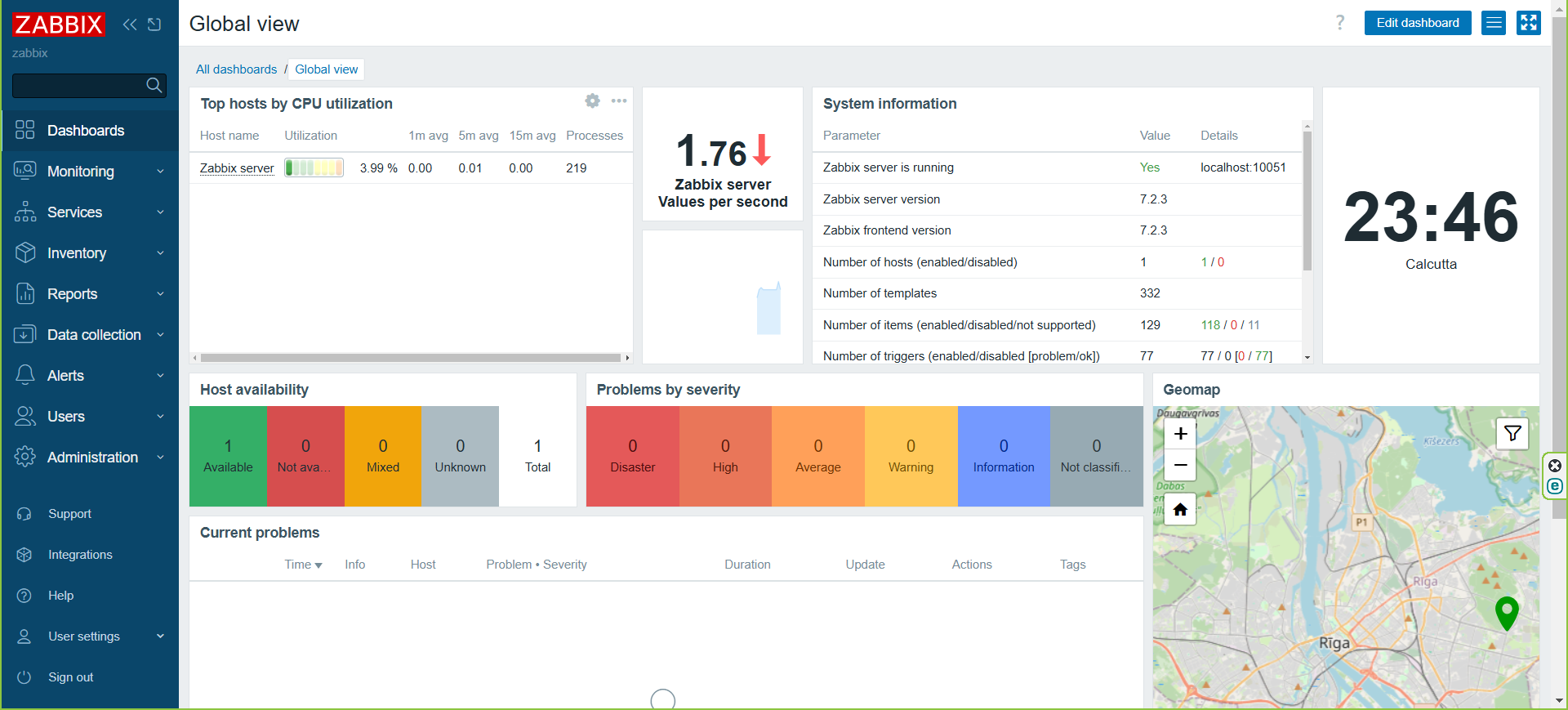This screenshot has height=710, width=1568.
Task: Open the Dashboards sidebar icon
Action: click(x=25, y=130)
